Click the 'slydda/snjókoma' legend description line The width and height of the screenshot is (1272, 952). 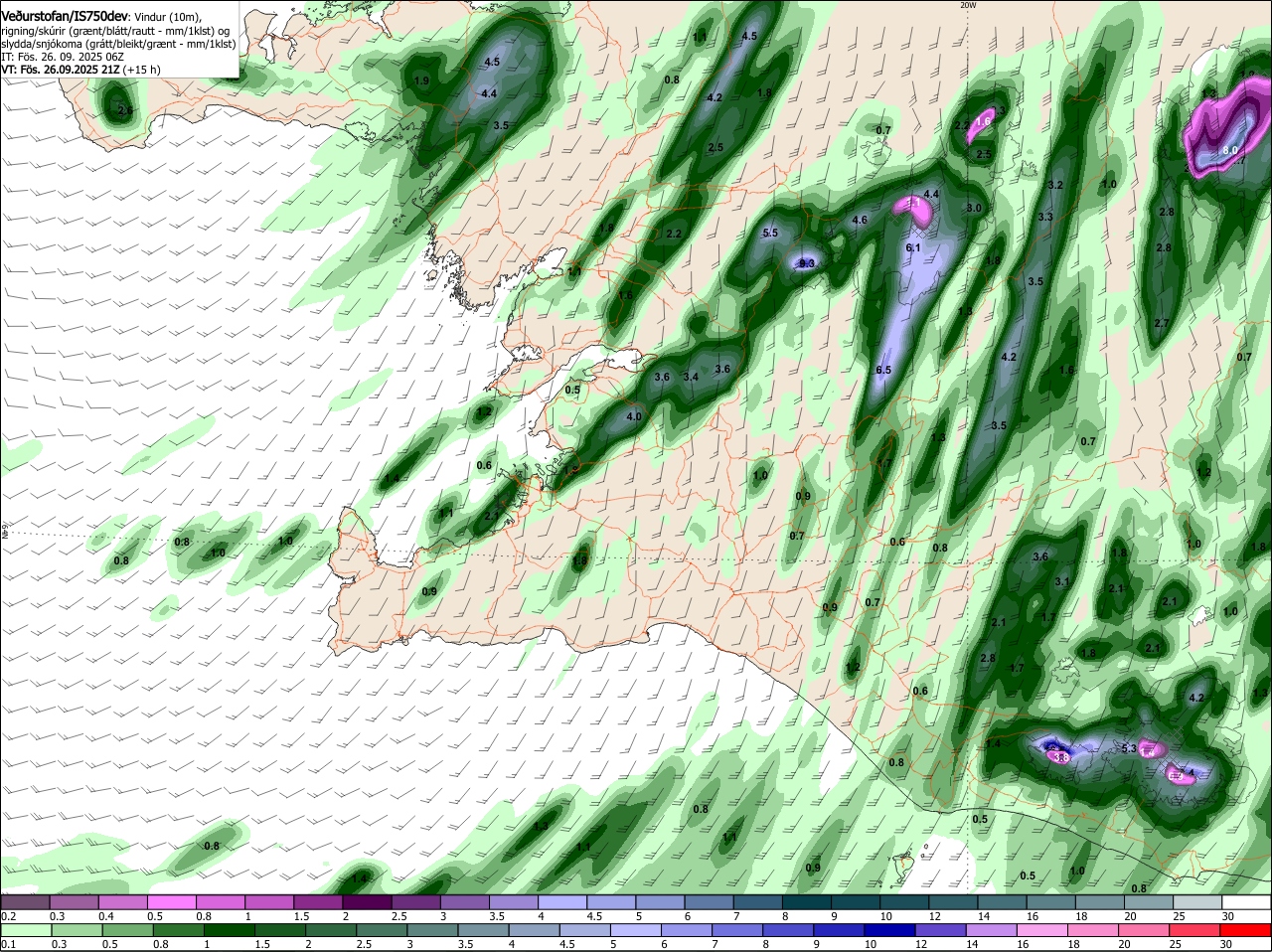click(x=118, y=44)
